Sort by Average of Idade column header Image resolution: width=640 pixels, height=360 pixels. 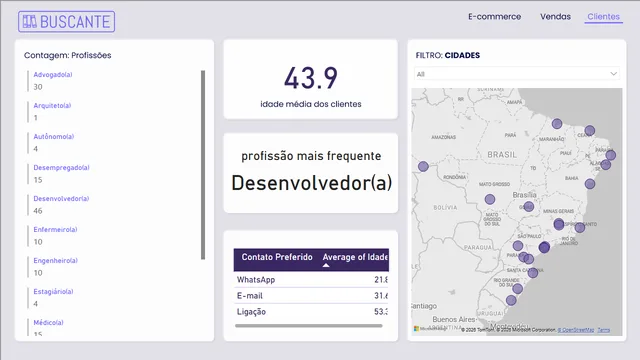tap(355, 257)
